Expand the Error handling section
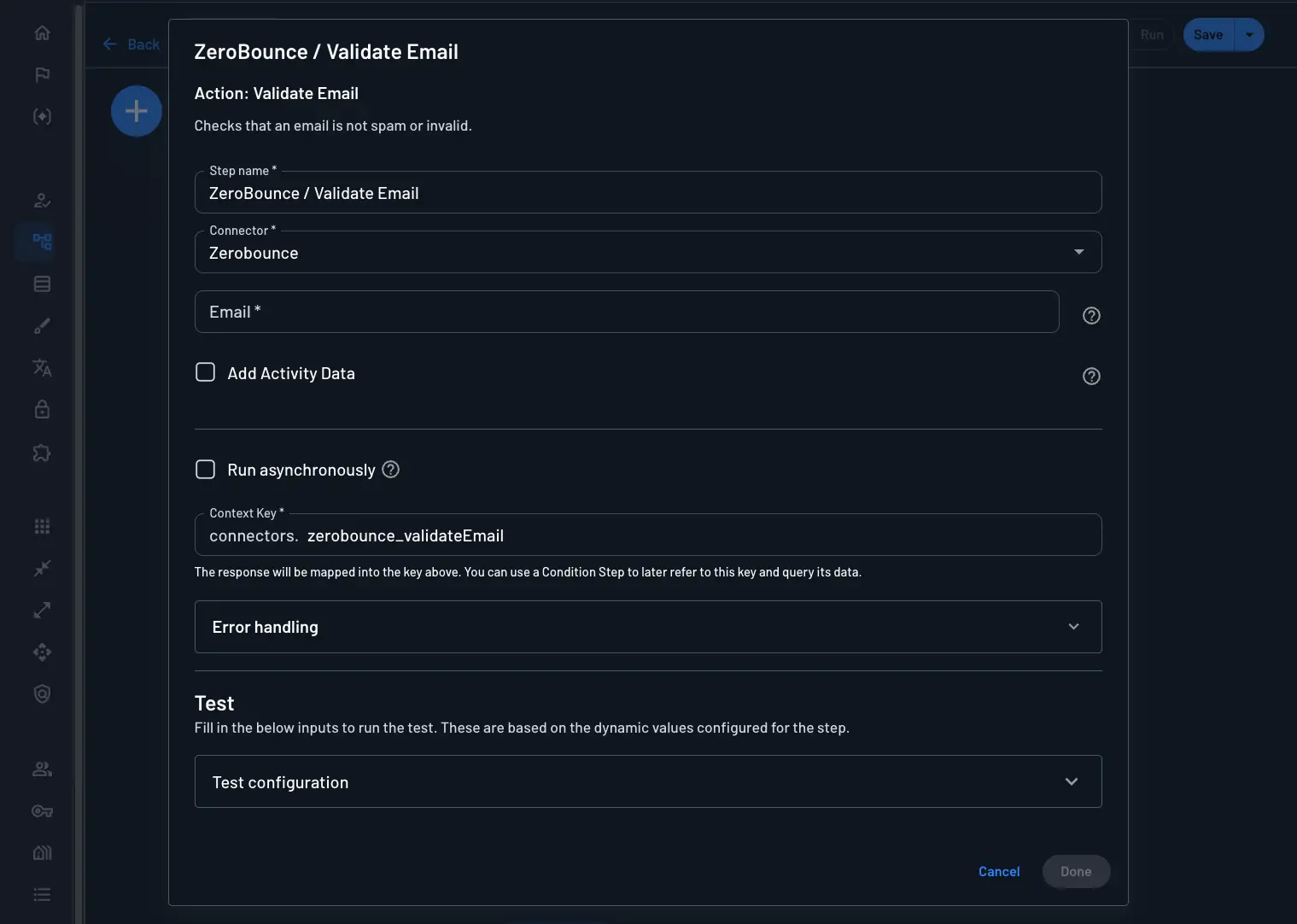 click(x=648, y=627)
